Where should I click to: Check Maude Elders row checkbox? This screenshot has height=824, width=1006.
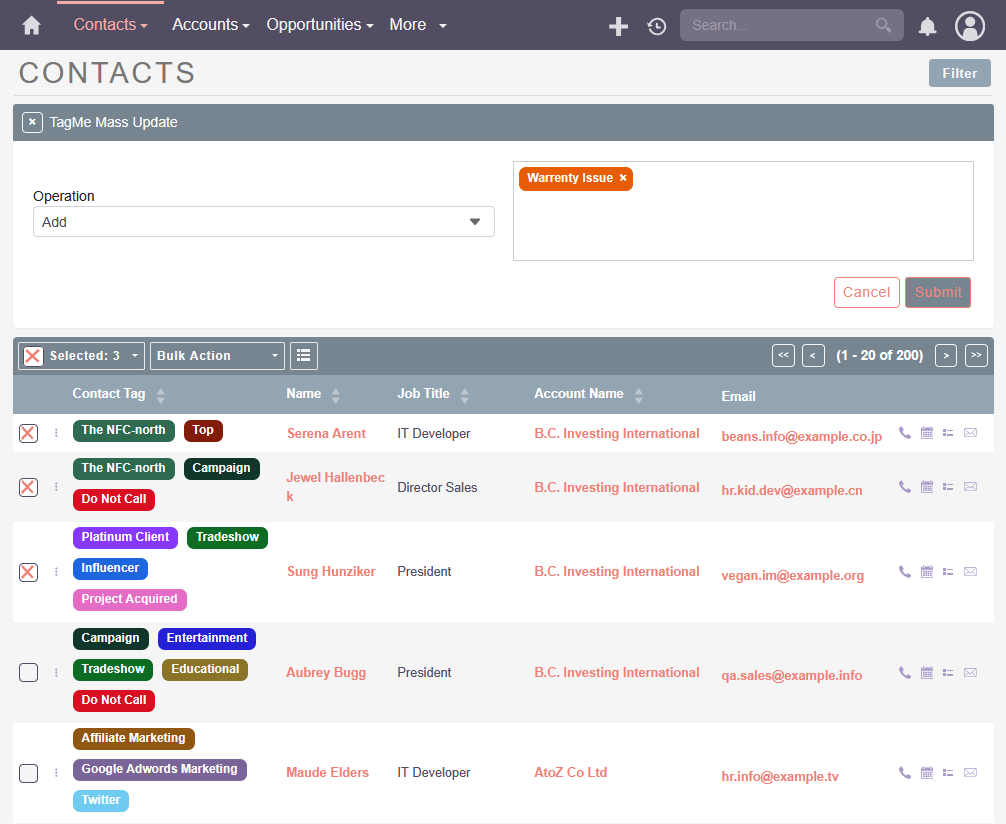point(28,773)
